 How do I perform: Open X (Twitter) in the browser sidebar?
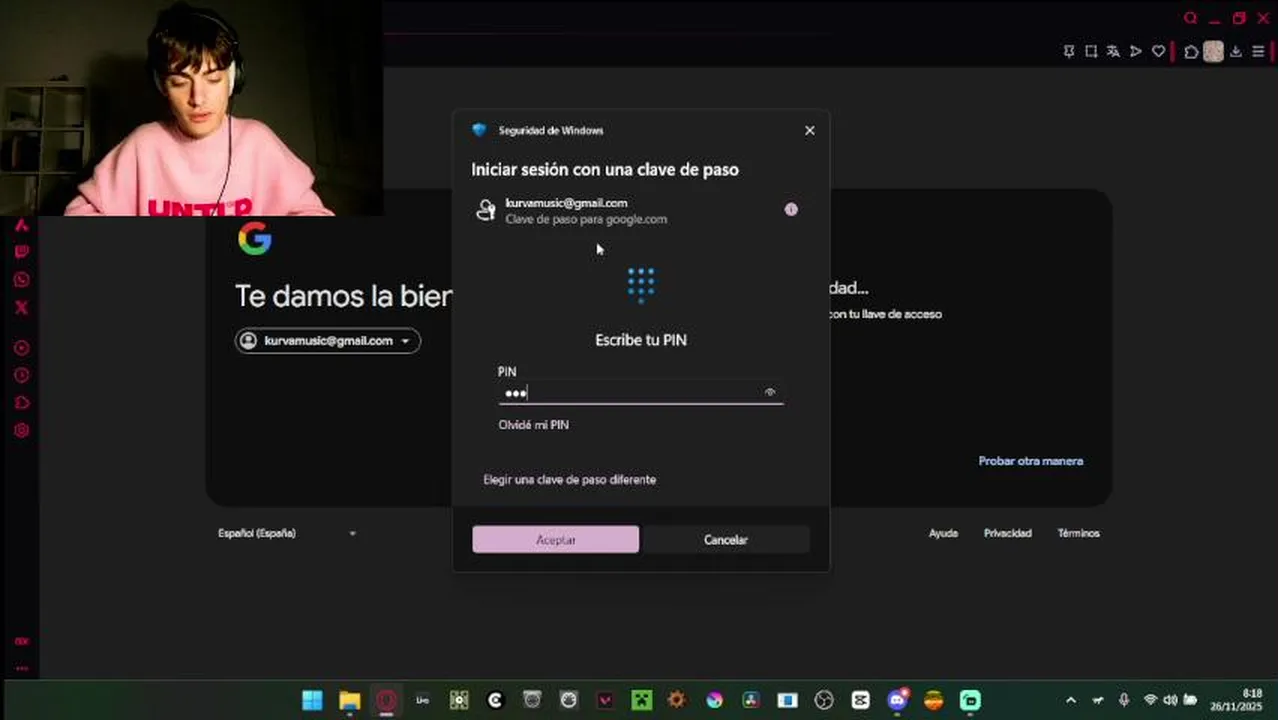[x=22, y=308]
